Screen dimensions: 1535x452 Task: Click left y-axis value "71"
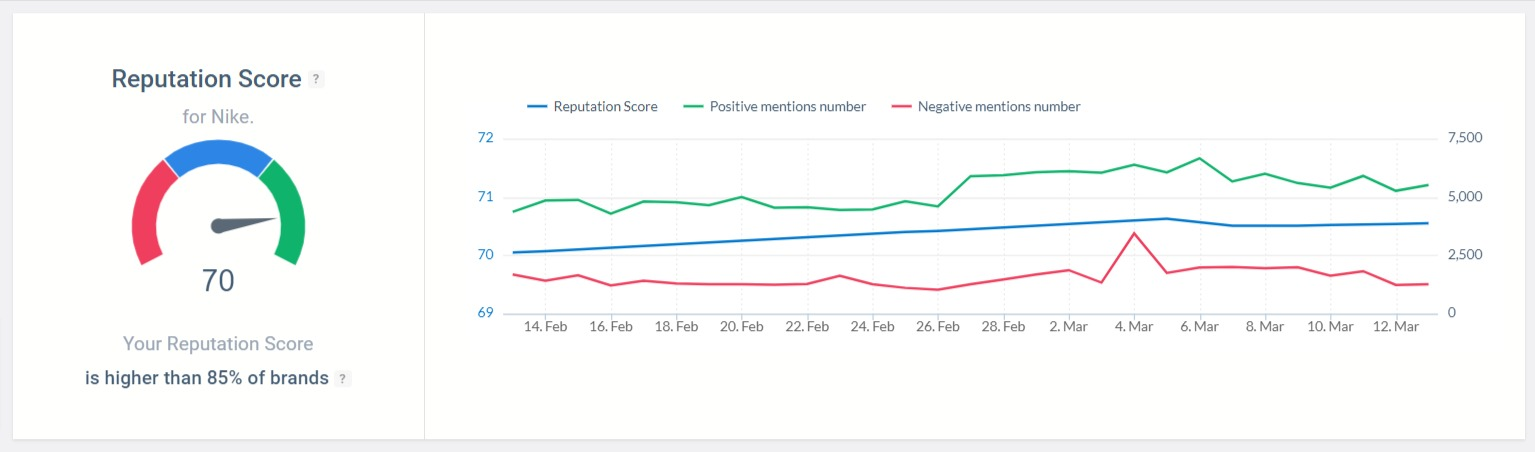486,197
